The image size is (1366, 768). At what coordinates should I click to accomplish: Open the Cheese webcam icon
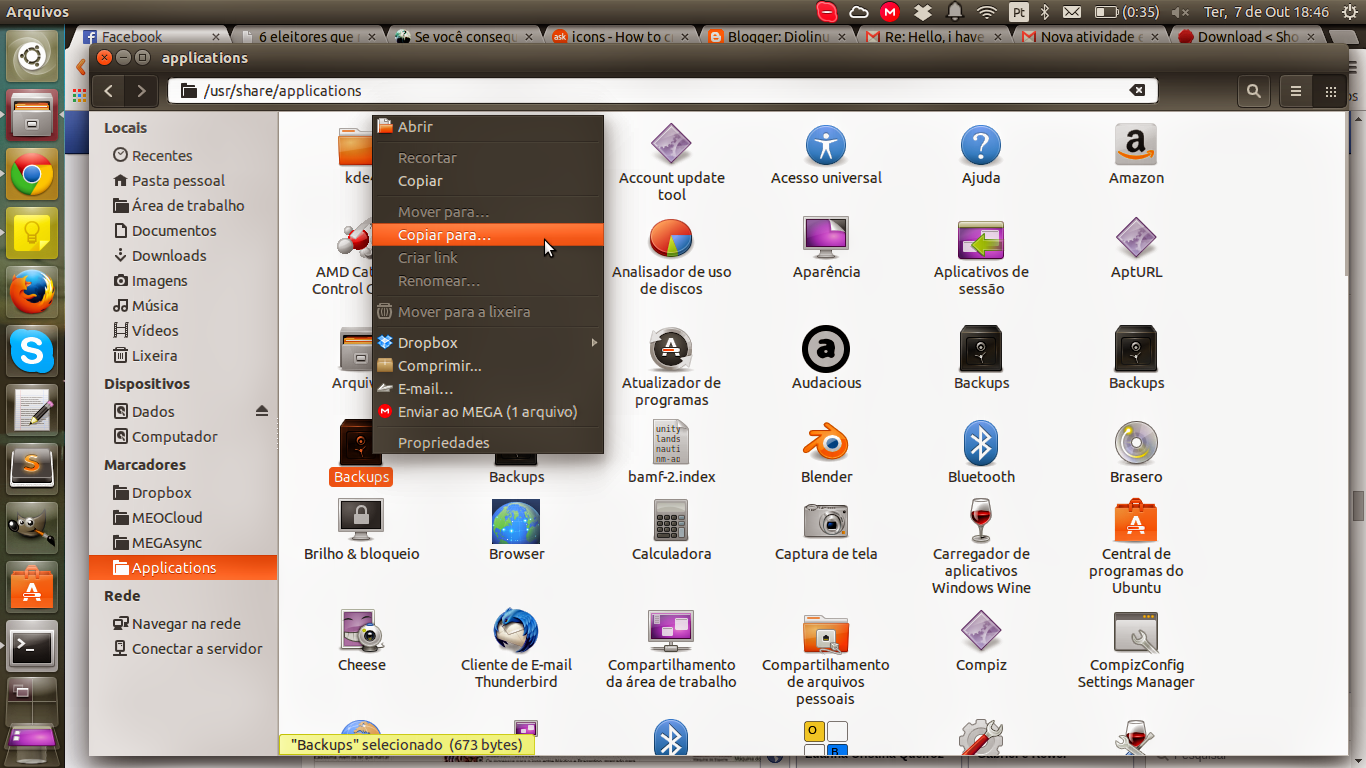coord(361,631)
